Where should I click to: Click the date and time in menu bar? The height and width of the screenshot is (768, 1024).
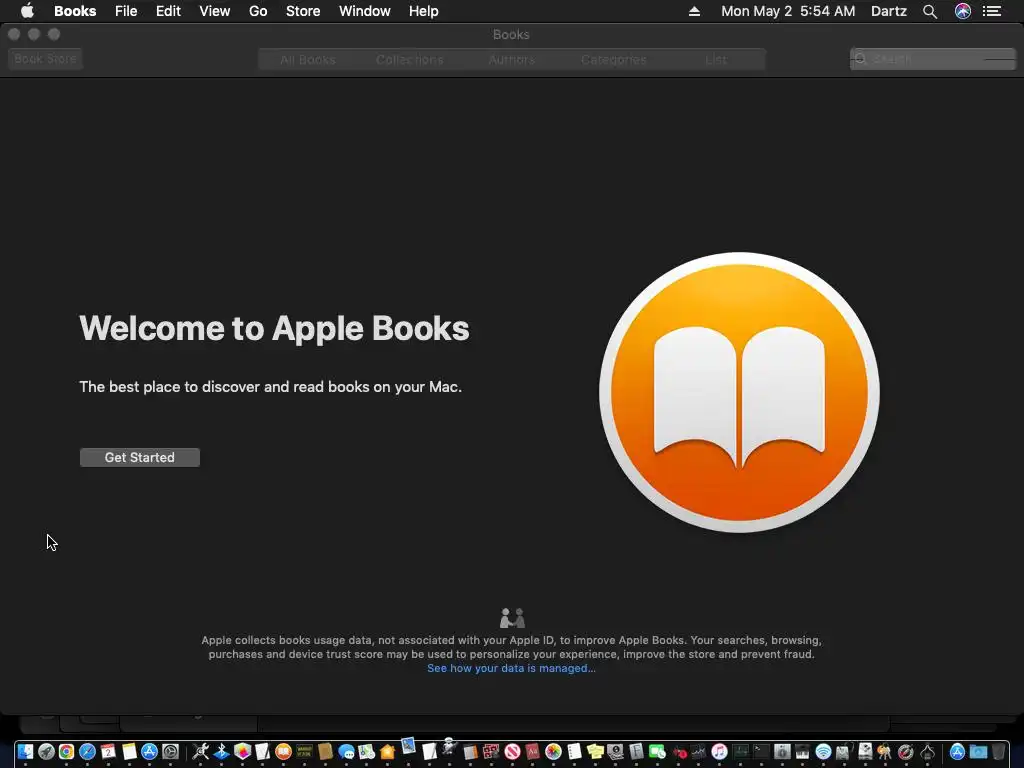[788, 11]
